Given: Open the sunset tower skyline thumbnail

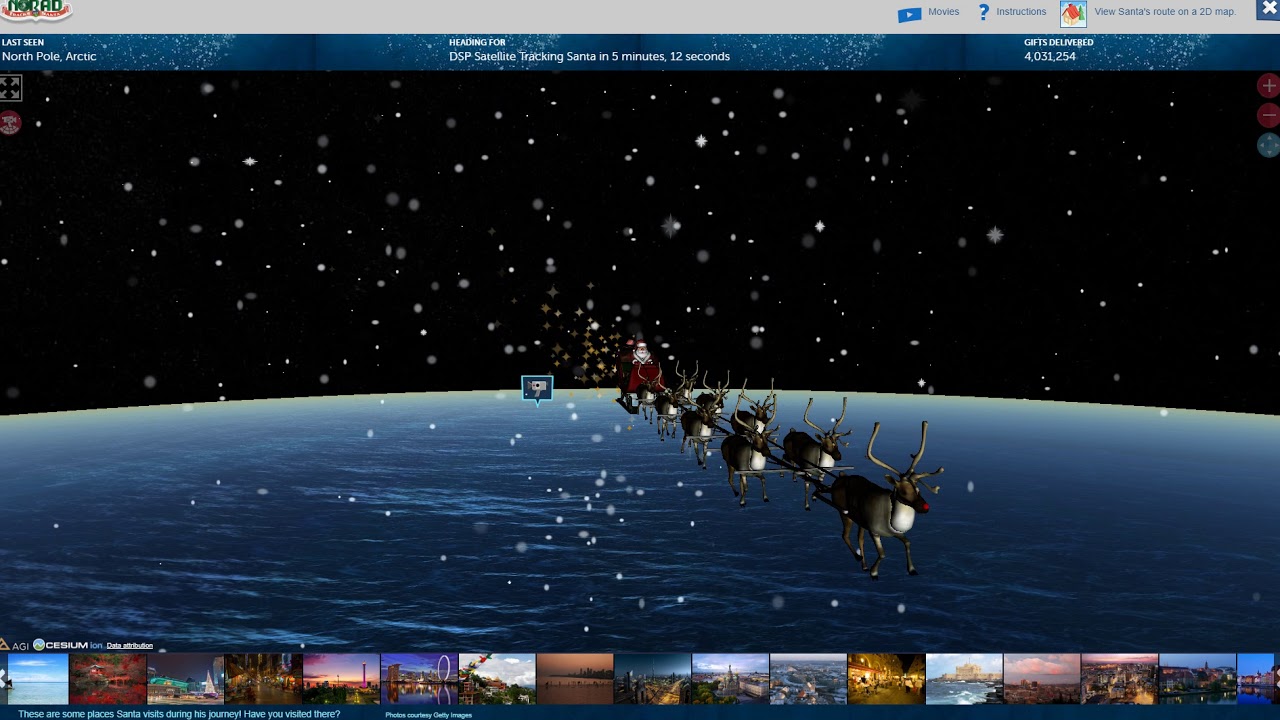Looking at the screenshot, I should click(x=342, y=679).
